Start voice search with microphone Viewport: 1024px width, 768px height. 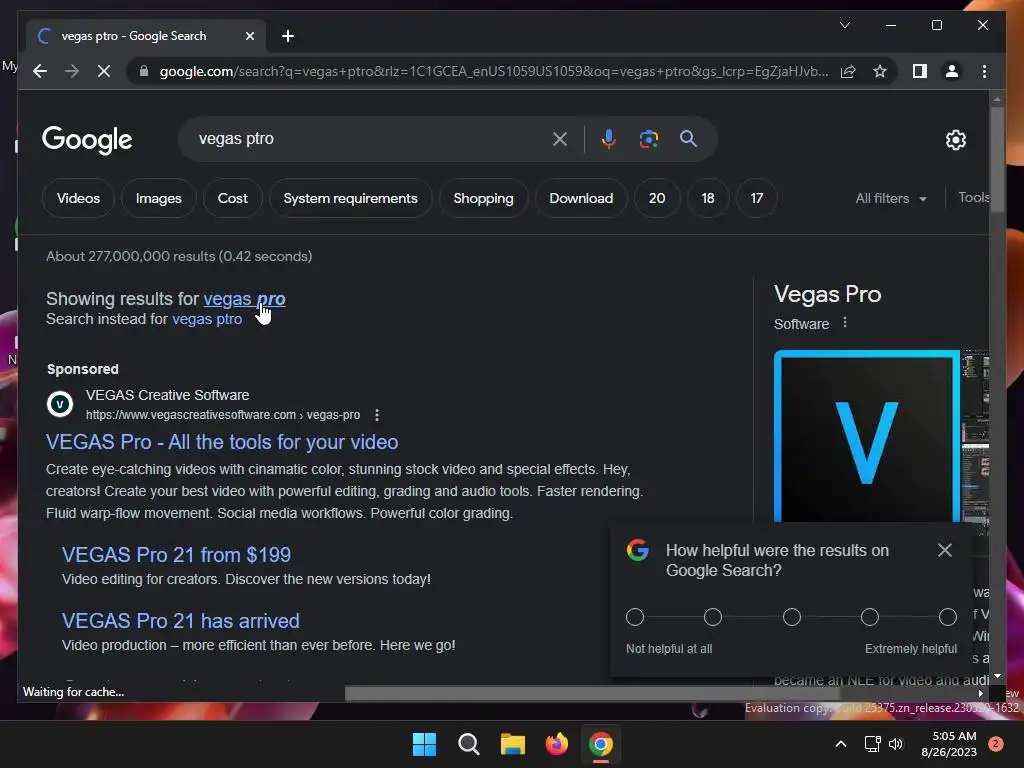point(609,139)
